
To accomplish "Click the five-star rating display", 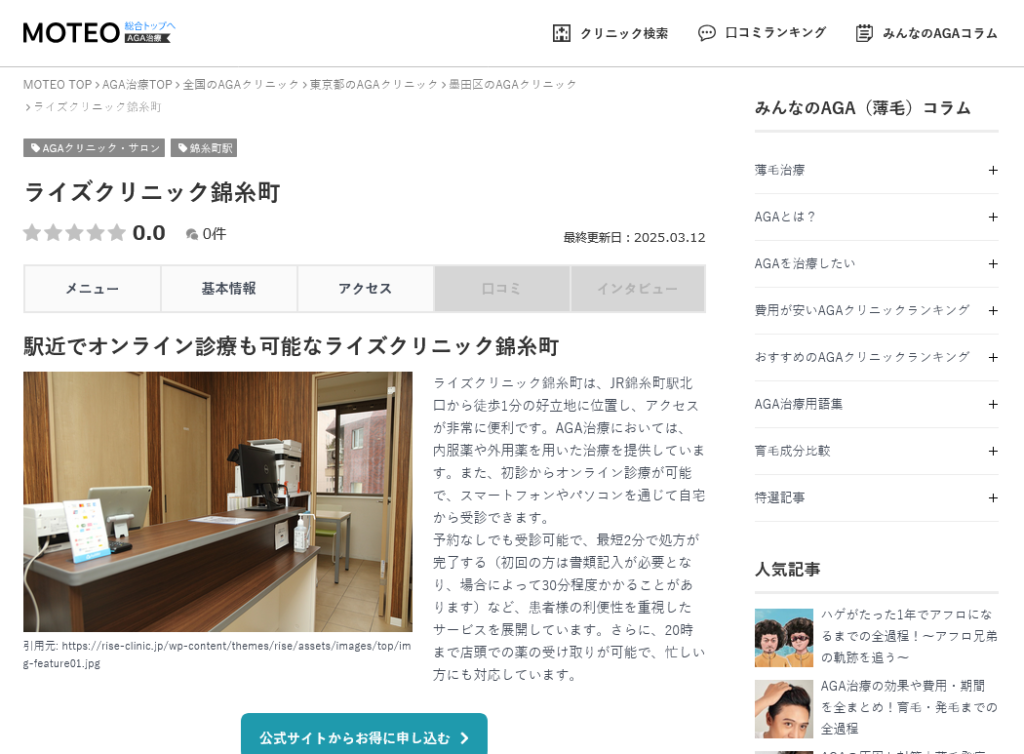I will click(74, 232).
